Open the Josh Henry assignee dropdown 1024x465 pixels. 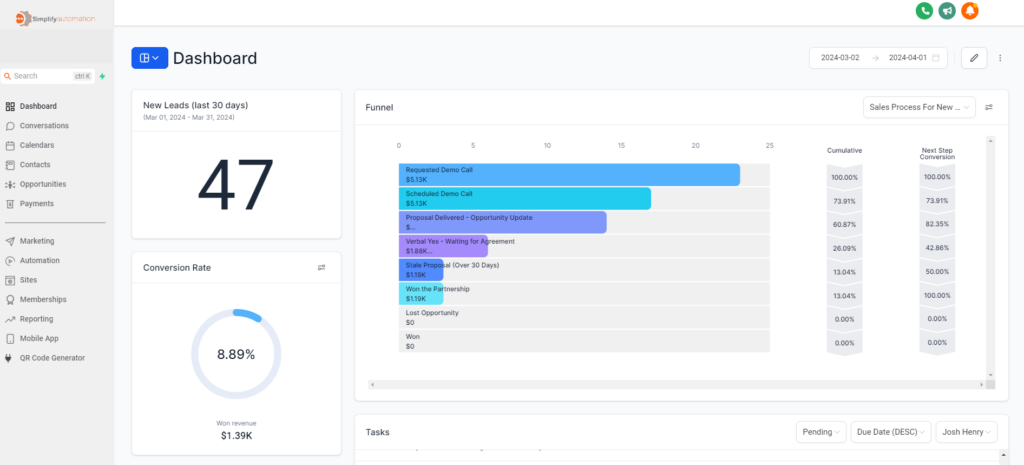tap(966, 432)
